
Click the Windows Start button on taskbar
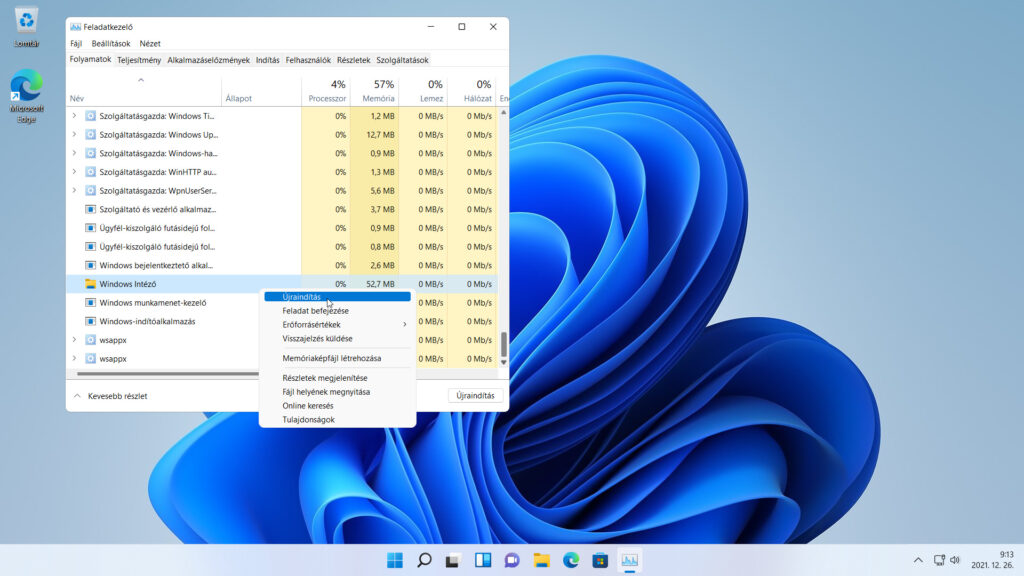click(x=394, y=560)
